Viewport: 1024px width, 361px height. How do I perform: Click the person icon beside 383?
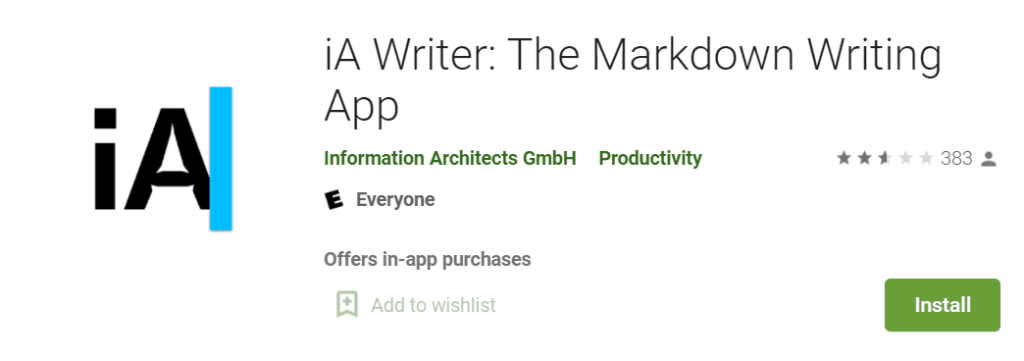989,159
